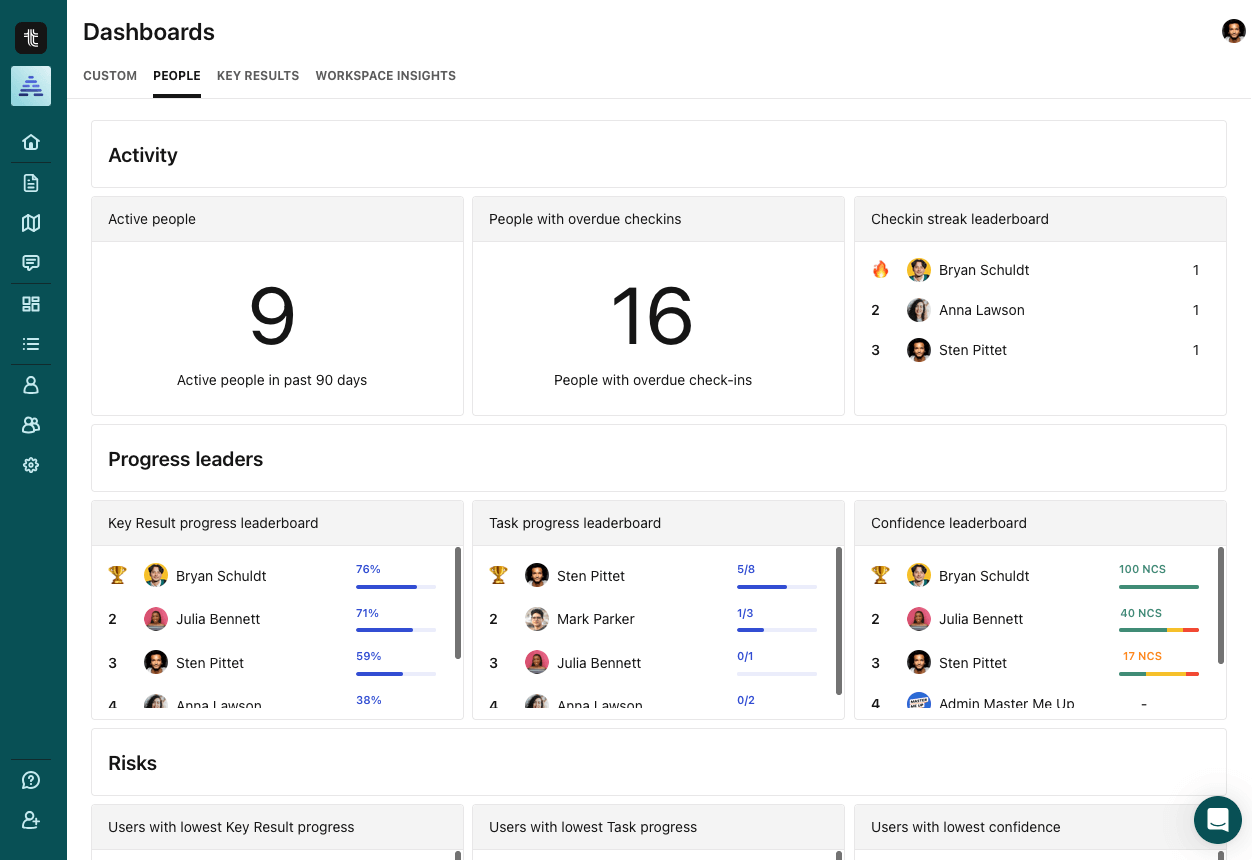Click the add user icon in sidebar
The height and width of the screenshot is (860, 1252).
tap(31, 820)
